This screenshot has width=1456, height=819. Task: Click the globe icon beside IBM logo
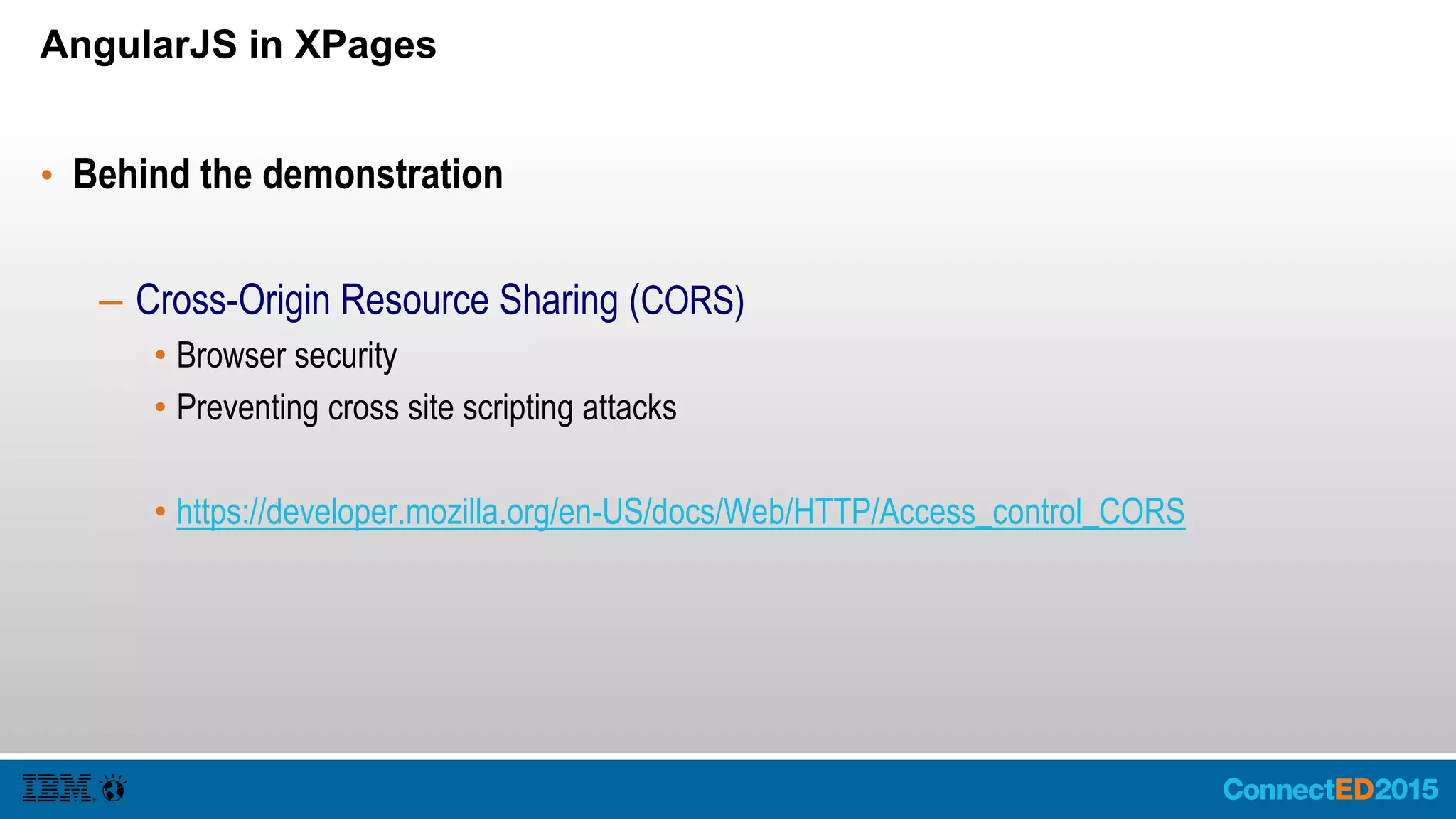click(x=114, y=788)
